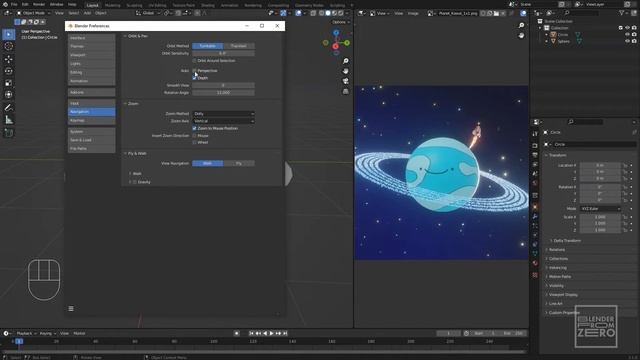This screenshot has width=640, height=360.
Task: Select the Move tool
Action: 8,59
